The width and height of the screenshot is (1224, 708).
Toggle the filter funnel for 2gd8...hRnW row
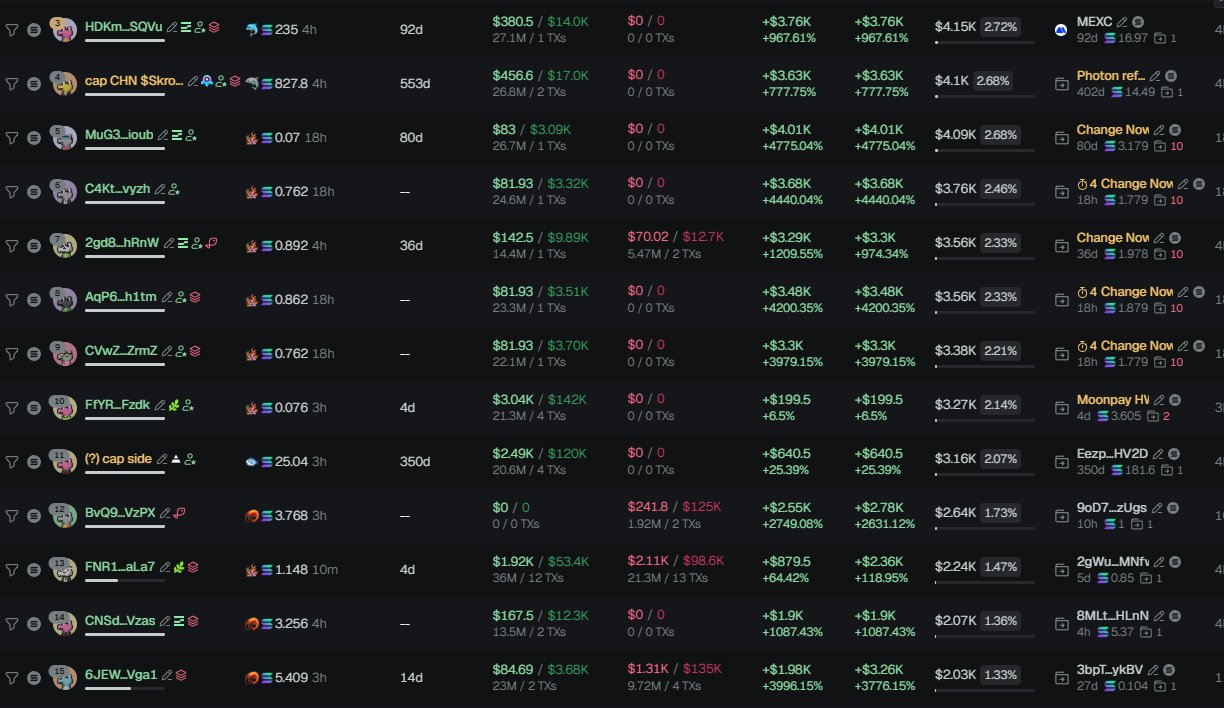[x=12, y=246]
